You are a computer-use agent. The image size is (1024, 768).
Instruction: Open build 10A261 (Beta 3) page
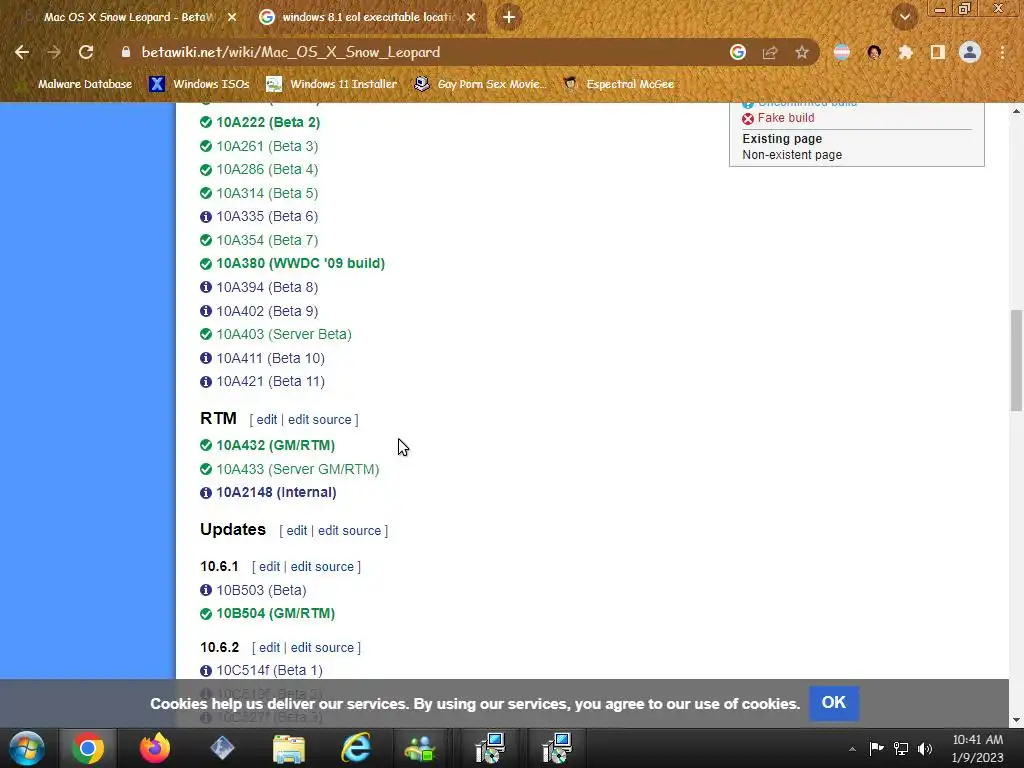pyautogui.click(x=267, y=146)
